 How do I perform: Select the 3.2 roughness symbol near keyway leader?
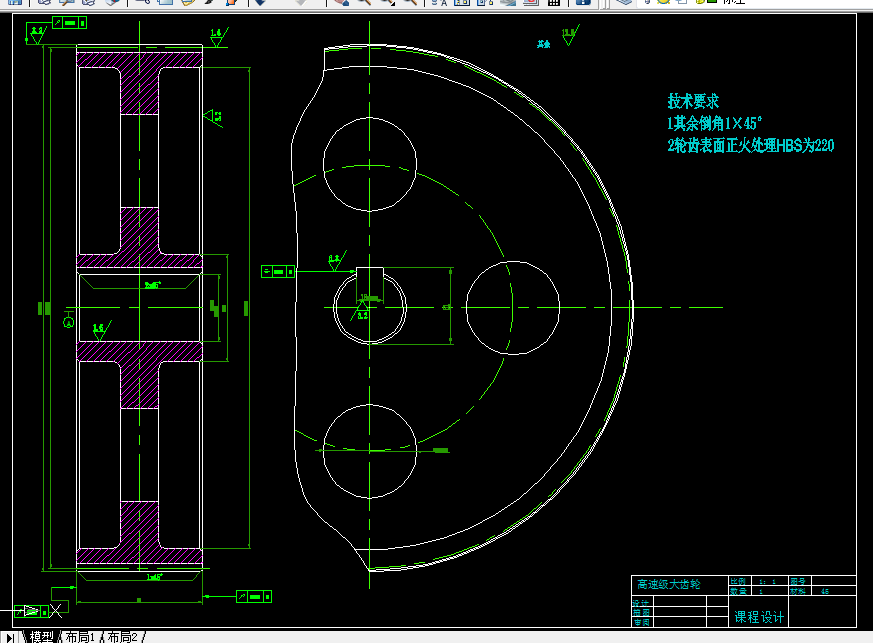336,261
